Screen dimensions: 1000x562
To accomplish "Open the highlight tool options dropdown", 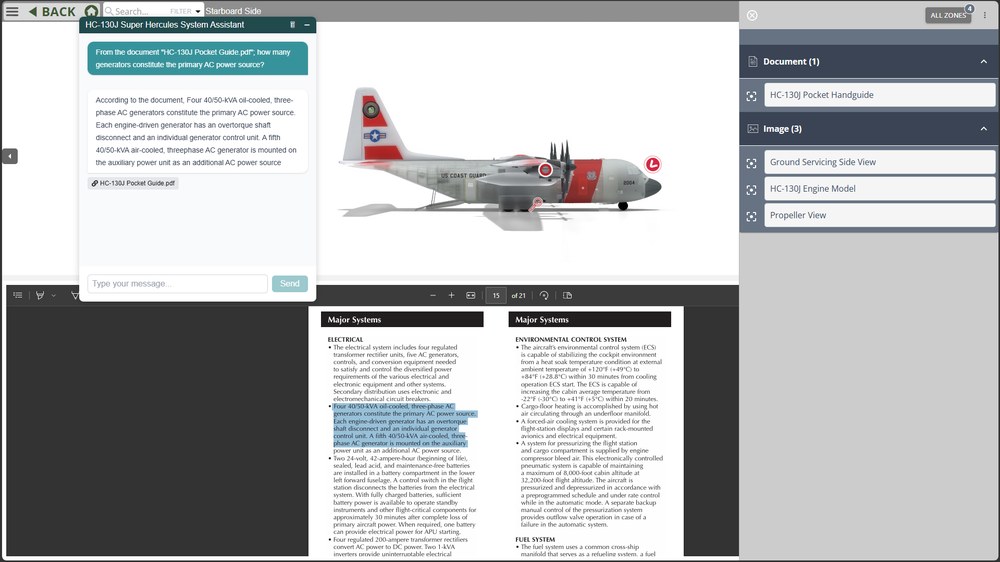I will click(x=54, y=295).
